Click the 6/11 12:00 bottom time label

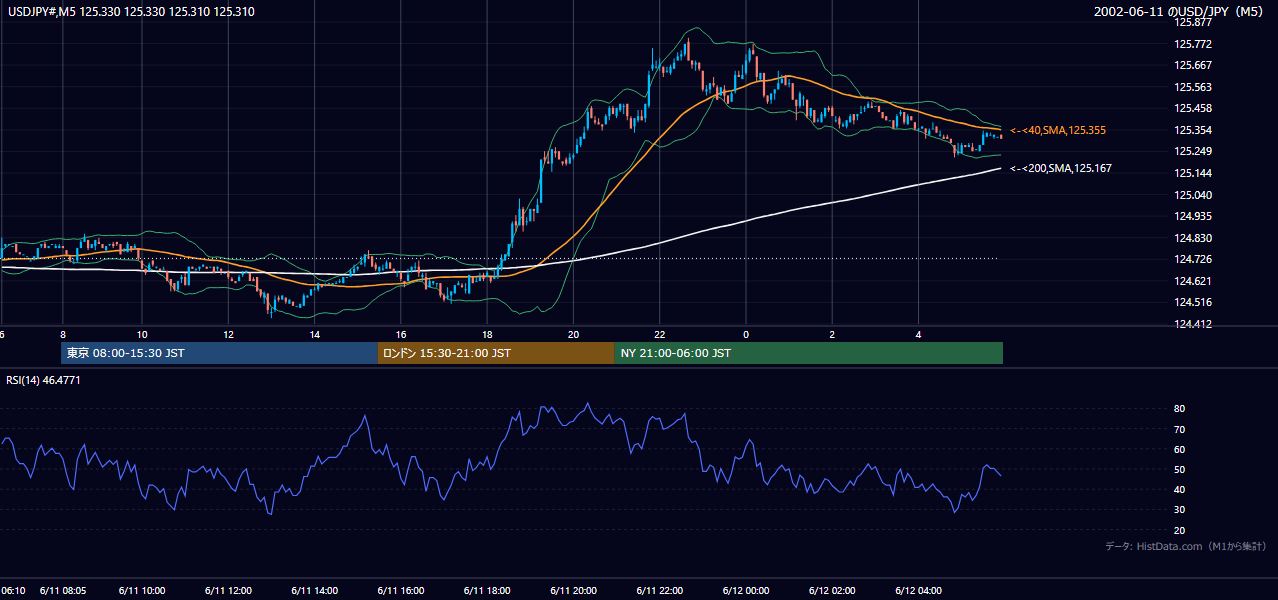click(x=229, y=590)
